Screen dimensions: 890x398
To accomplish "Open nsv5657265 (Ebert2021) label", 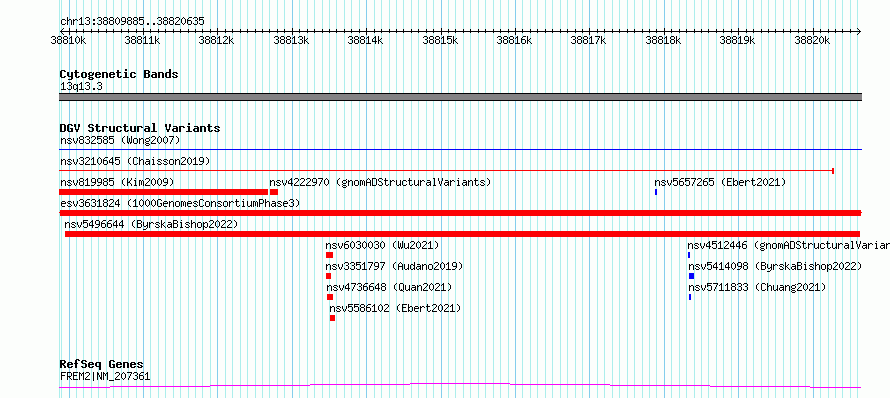I will tap(720, 182).
